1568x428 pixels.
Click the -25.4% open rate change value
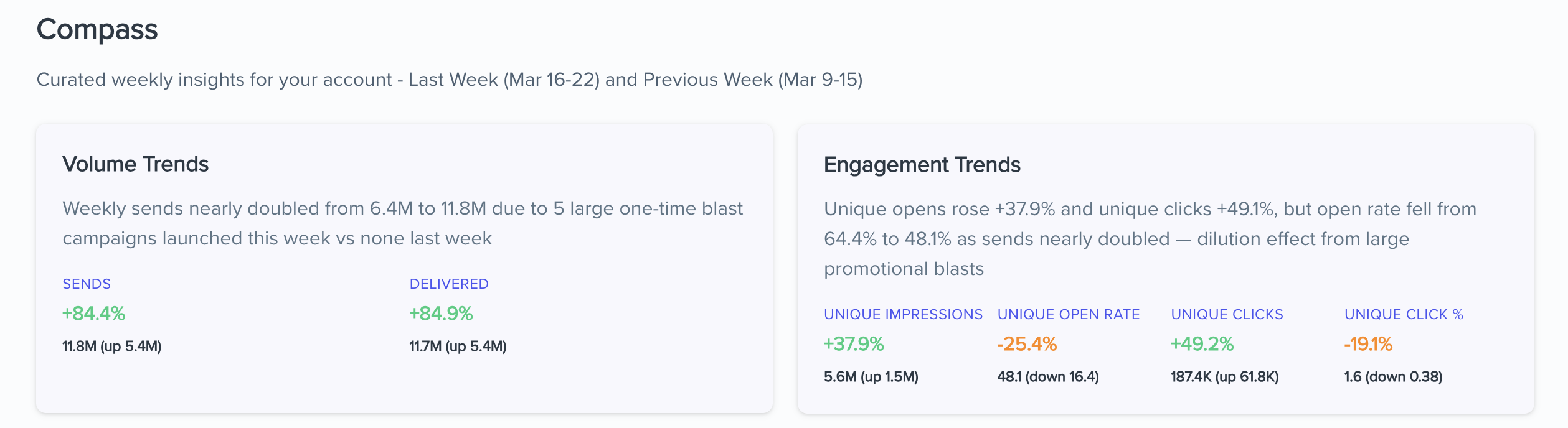[1027, 344]
